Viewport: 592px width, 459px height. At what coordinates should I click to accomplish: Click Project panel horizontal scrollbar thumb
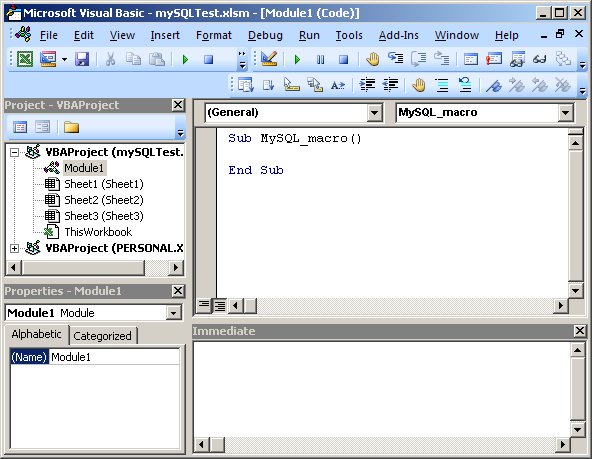pos(83,268)
